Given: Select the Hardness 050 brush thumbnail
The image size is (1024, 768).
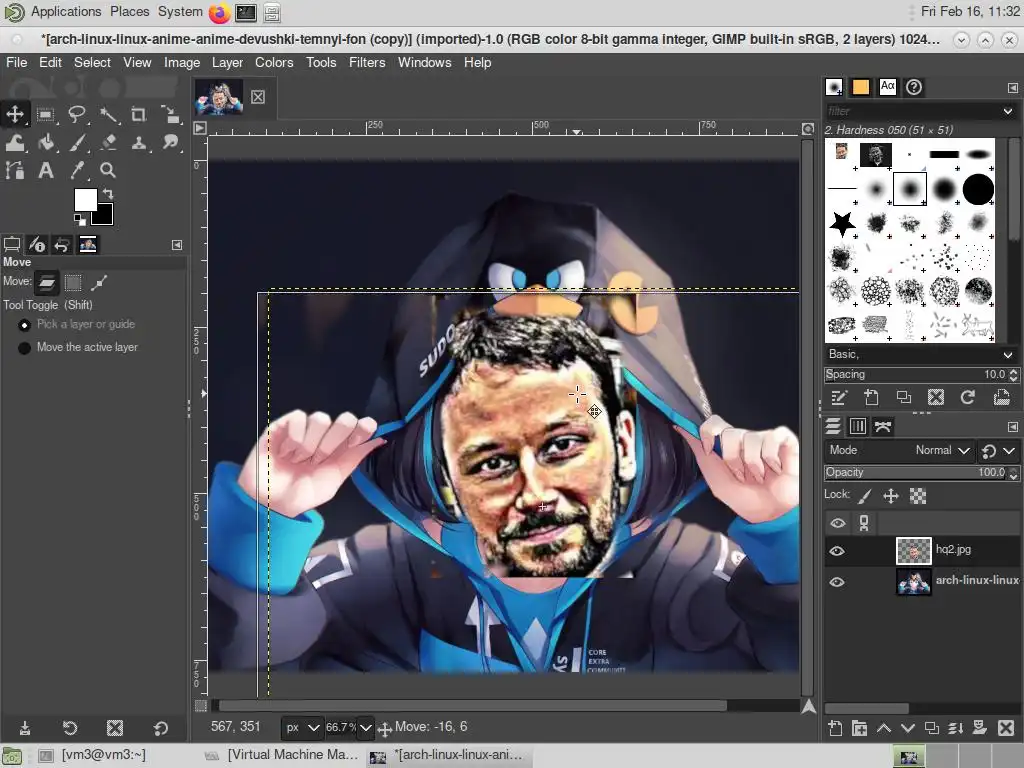Looking at the screenshot, I should 910,189.
